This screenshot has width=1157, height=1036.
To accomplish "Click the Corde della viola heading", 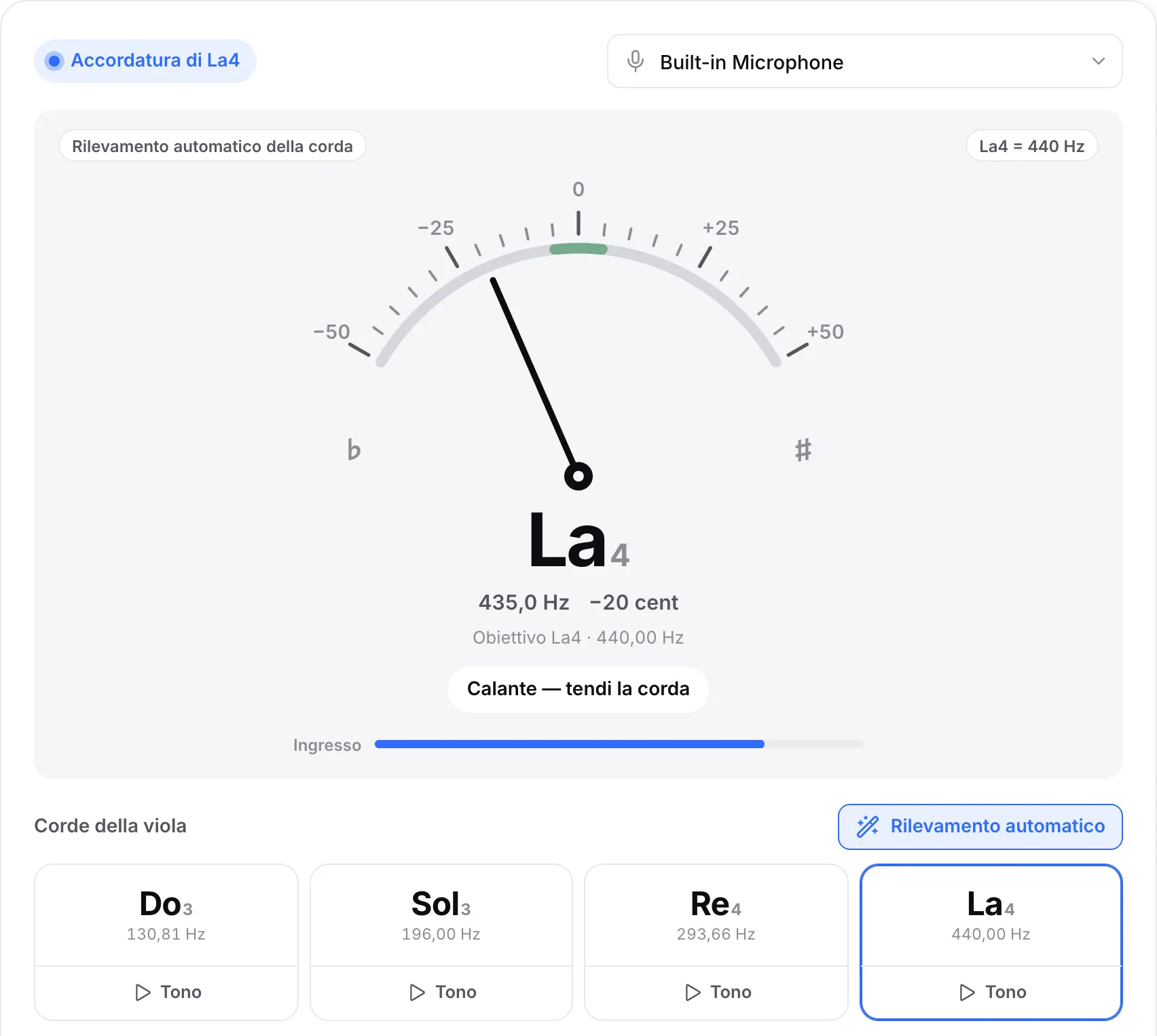I will tap(111, 826).
